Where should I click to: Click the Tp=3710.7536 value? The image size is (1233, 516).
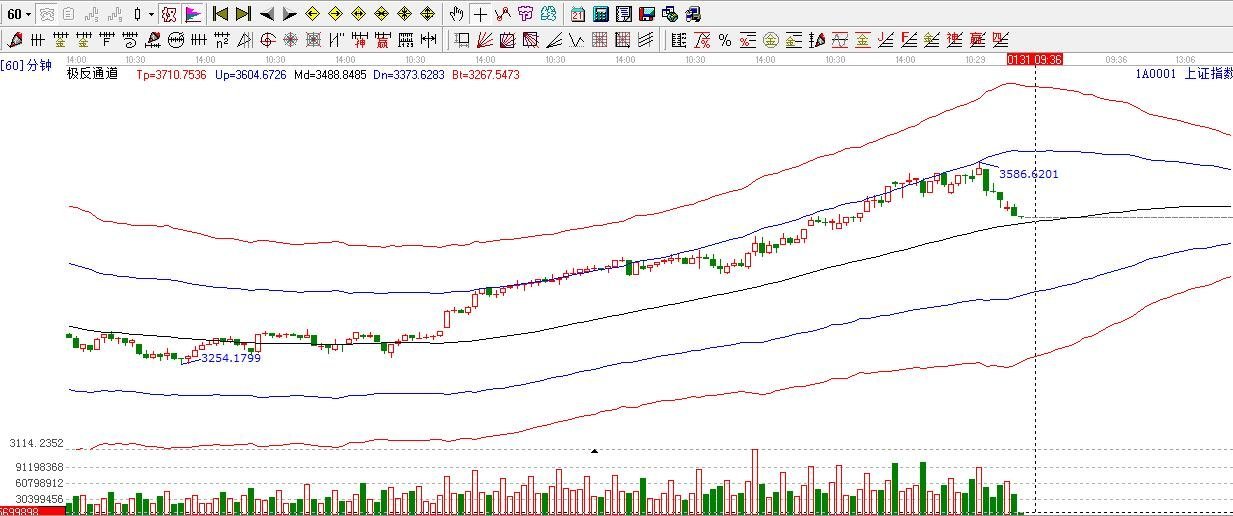171,75
